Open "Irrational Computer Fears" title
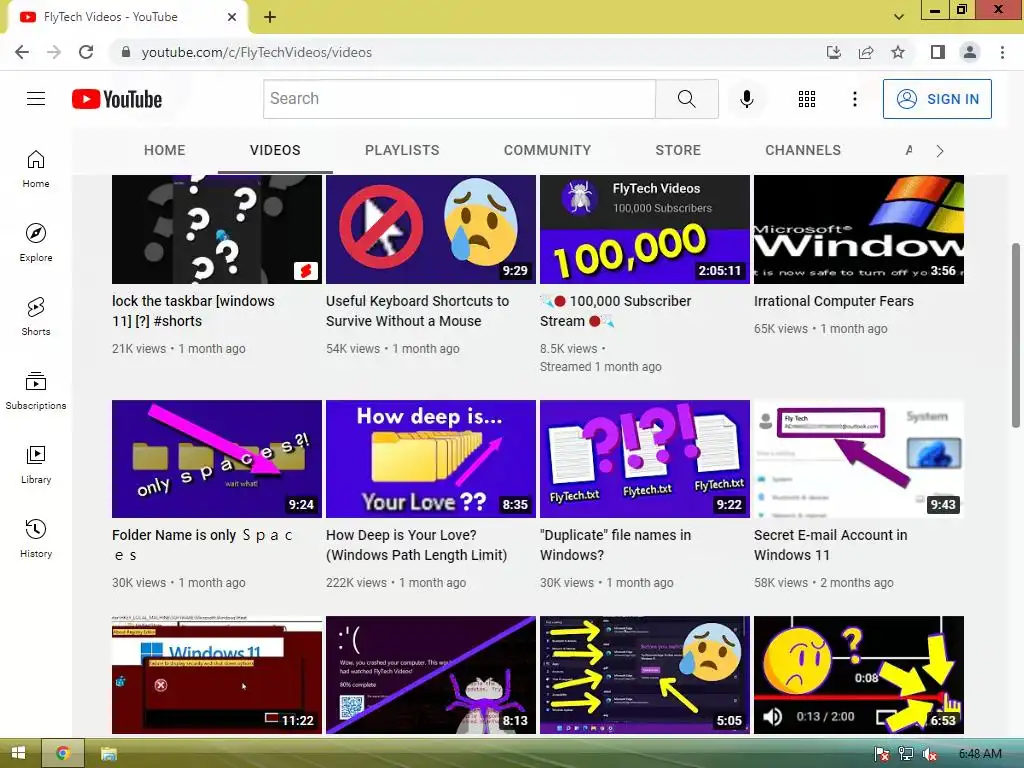 pos(833,301)
